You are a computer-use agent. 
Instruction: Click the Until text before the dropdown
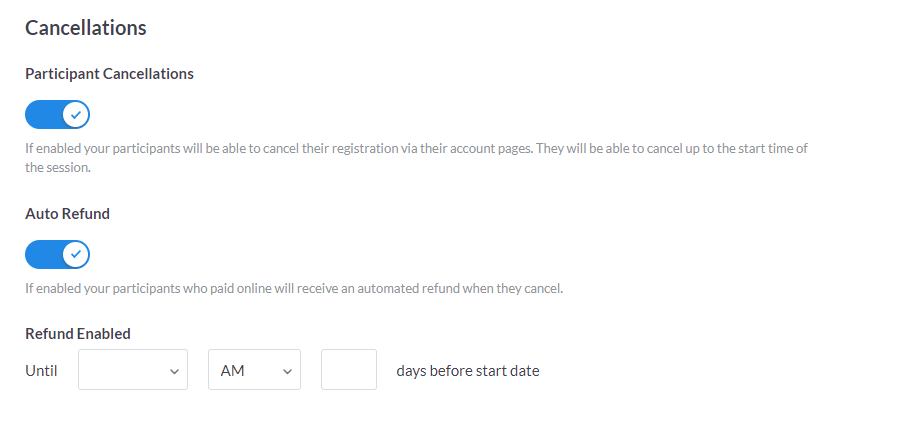point(41,371)
